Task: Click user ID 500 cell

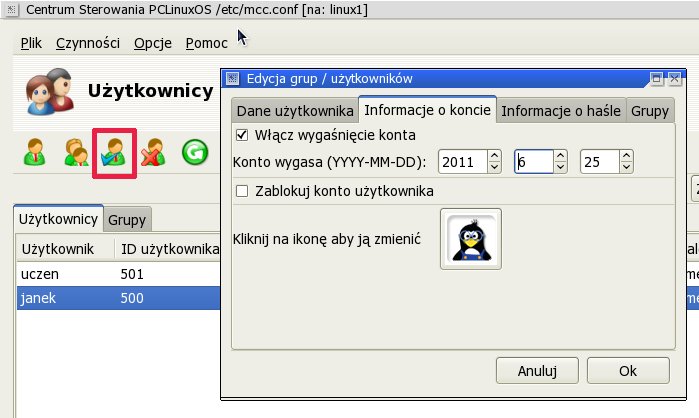Action: tap(132, 298)
